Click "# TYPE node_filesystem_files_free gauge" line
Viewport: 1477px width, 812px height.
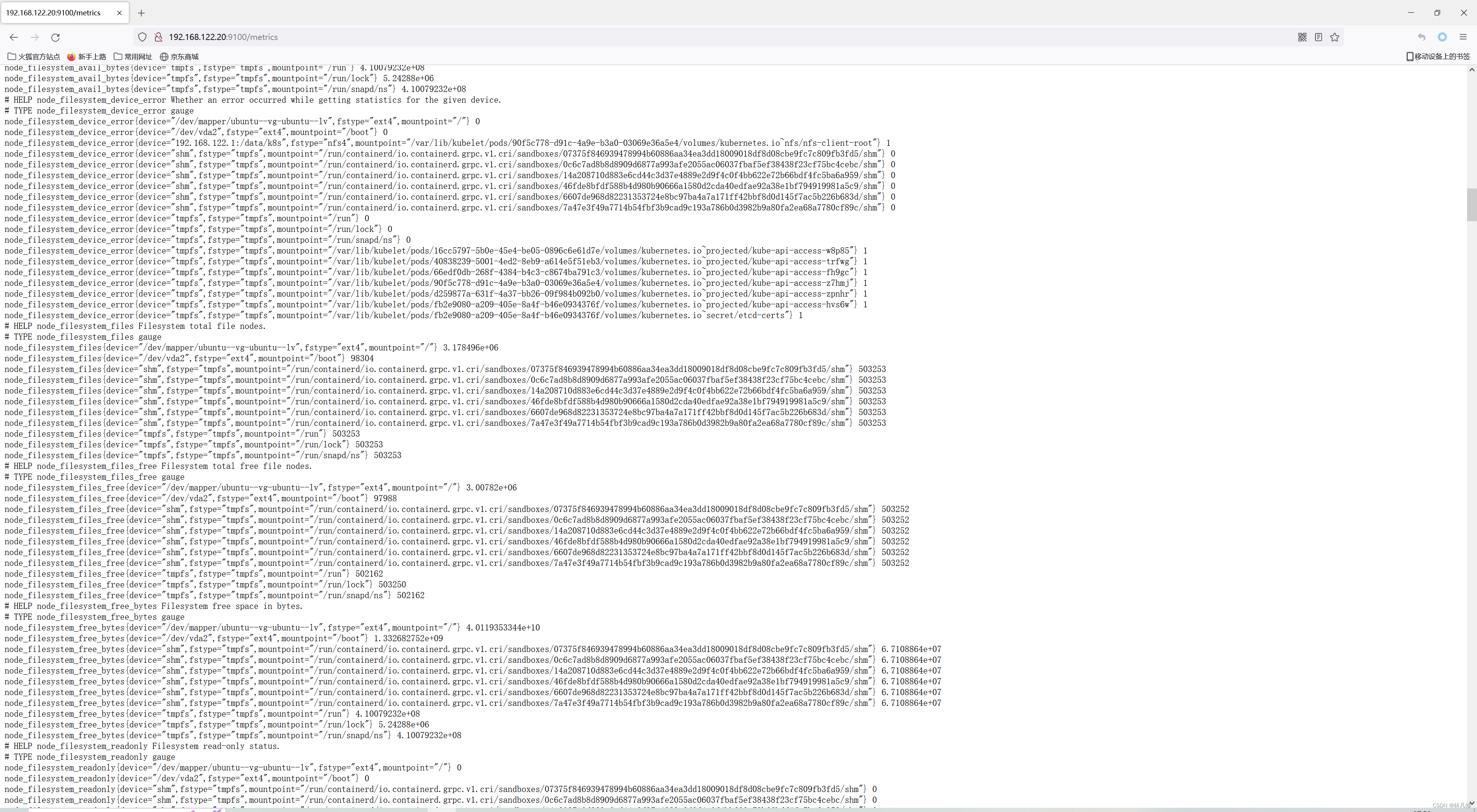pos(95,477)
